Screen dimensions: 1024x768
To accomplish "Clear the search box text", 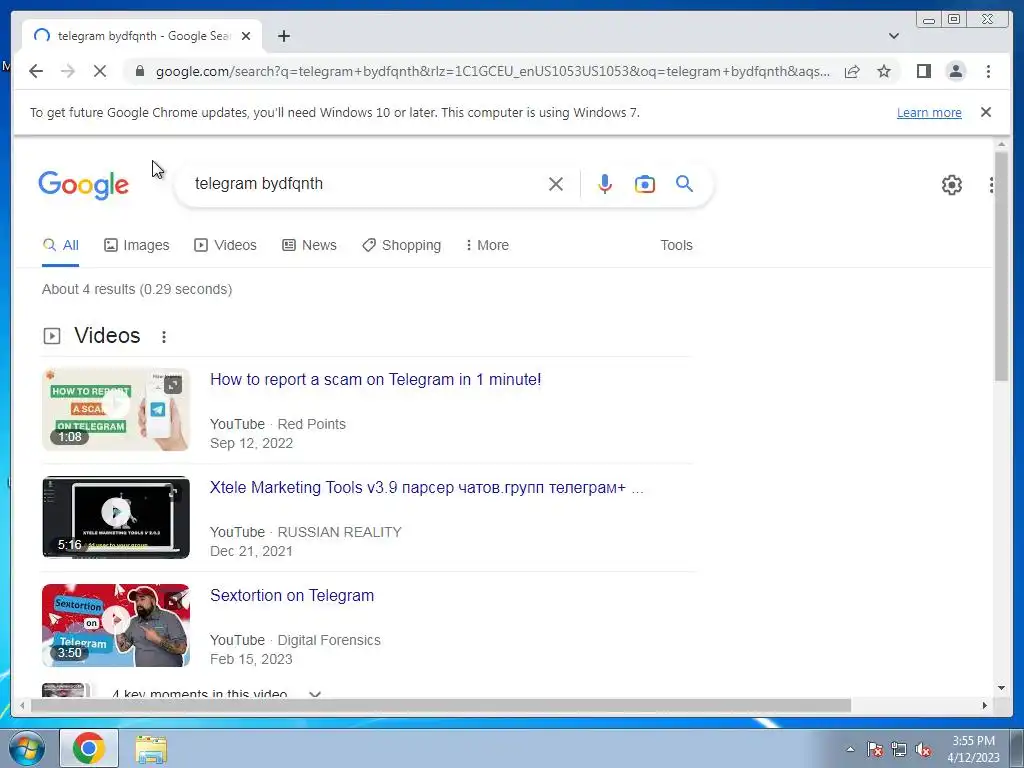I will point(556,184).
